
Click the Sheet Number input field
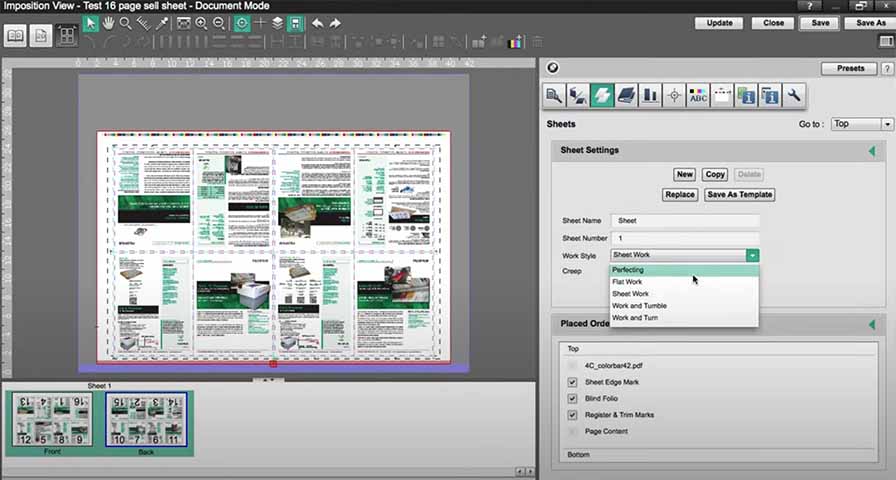click(685, 238)
